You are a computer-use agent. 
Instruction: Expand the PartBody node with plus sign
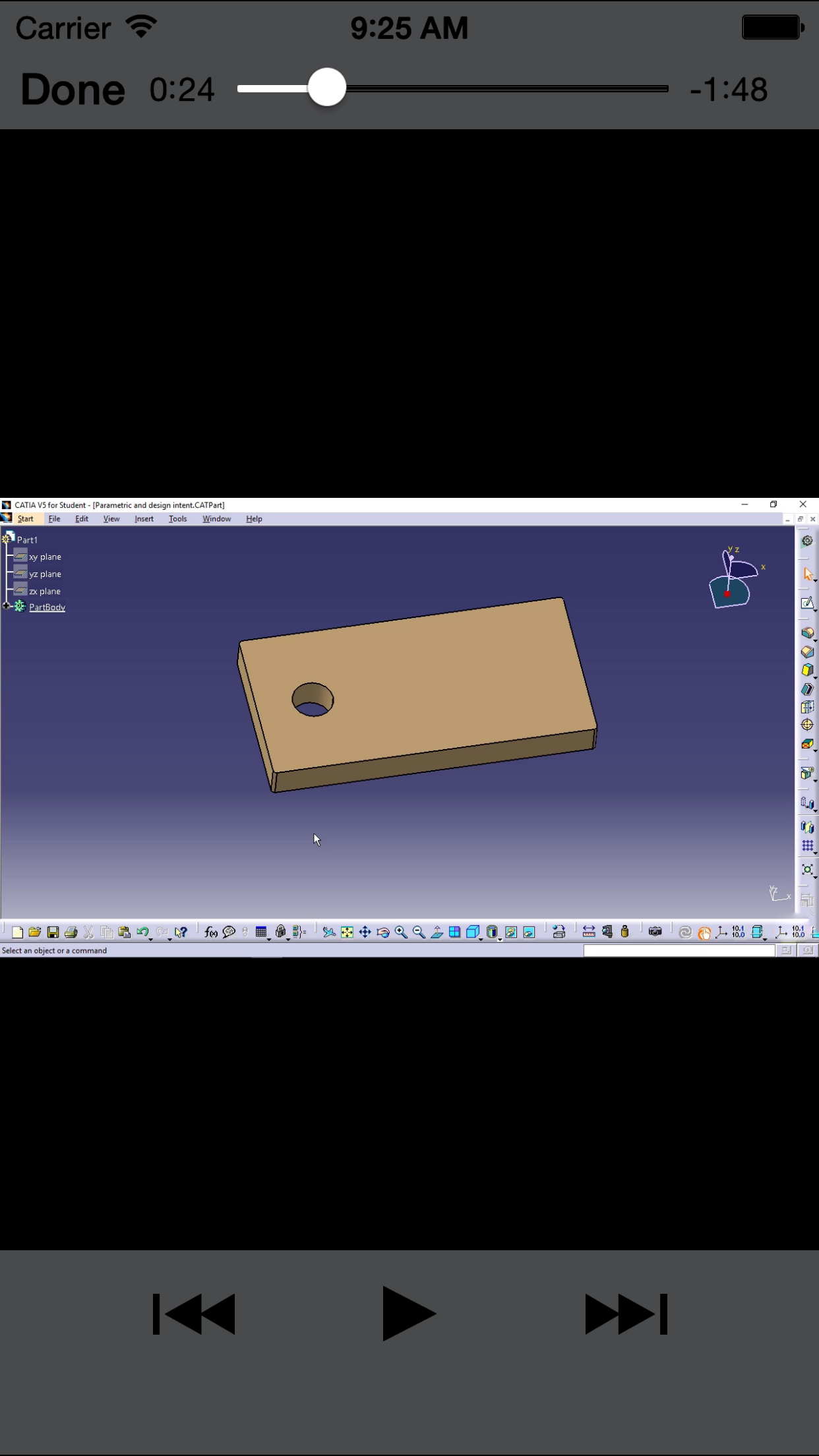(6, 605)
